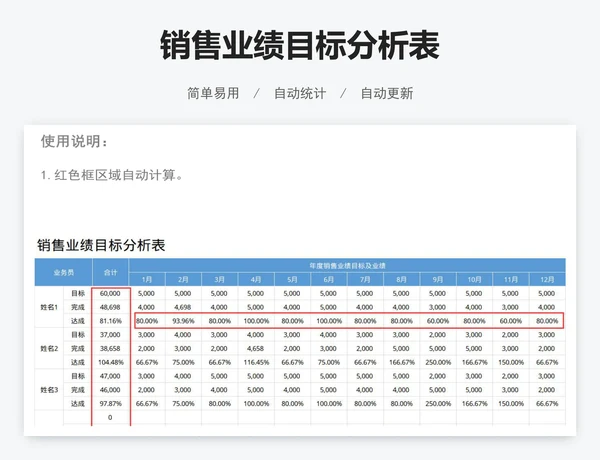600x460 pixels.
Task: Click the 姓名2 salesperson cell
Action: coord(49,348)
